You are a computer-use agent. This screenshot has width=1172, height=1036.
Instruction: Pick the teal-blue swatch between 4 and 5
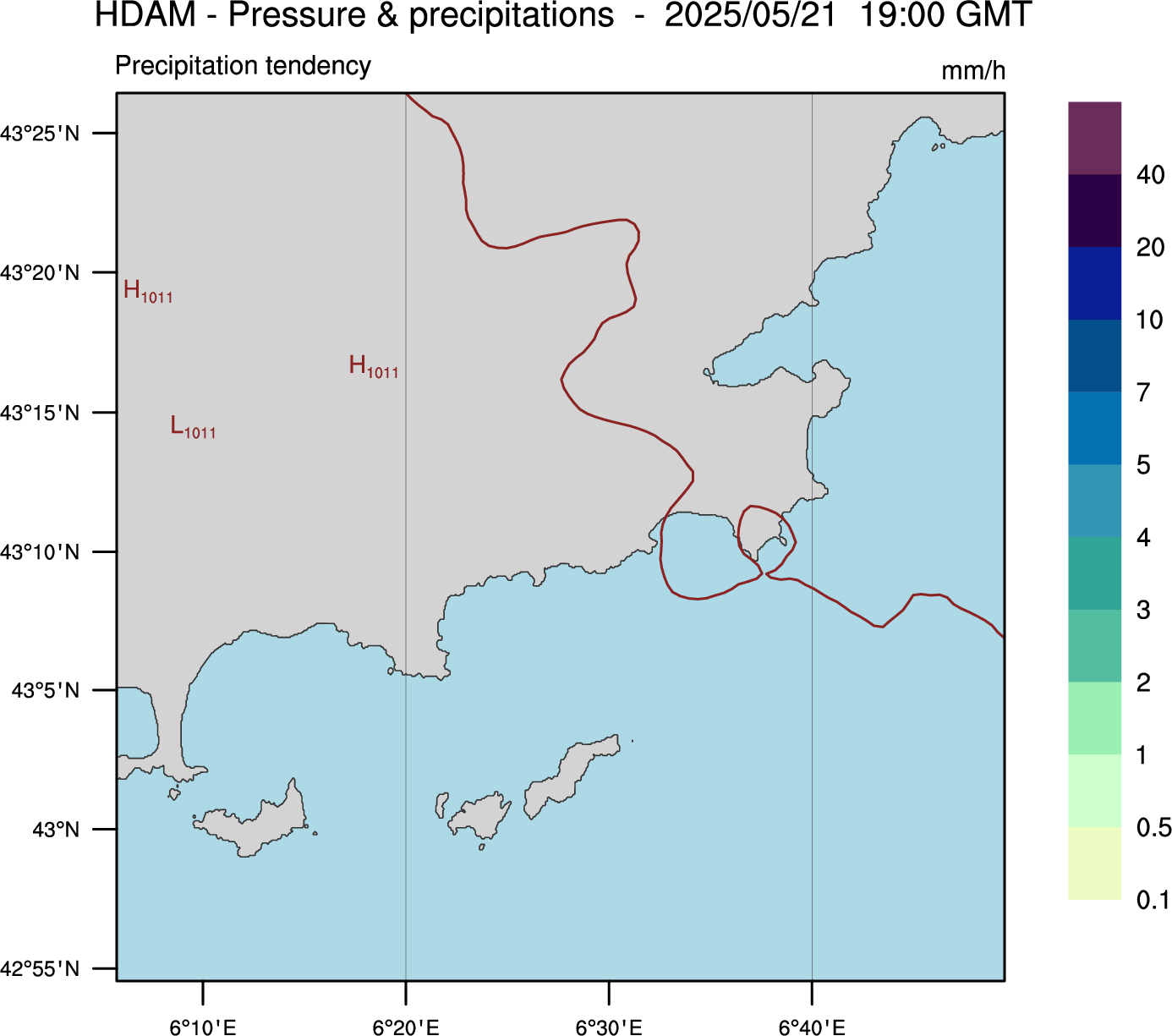1094,501
